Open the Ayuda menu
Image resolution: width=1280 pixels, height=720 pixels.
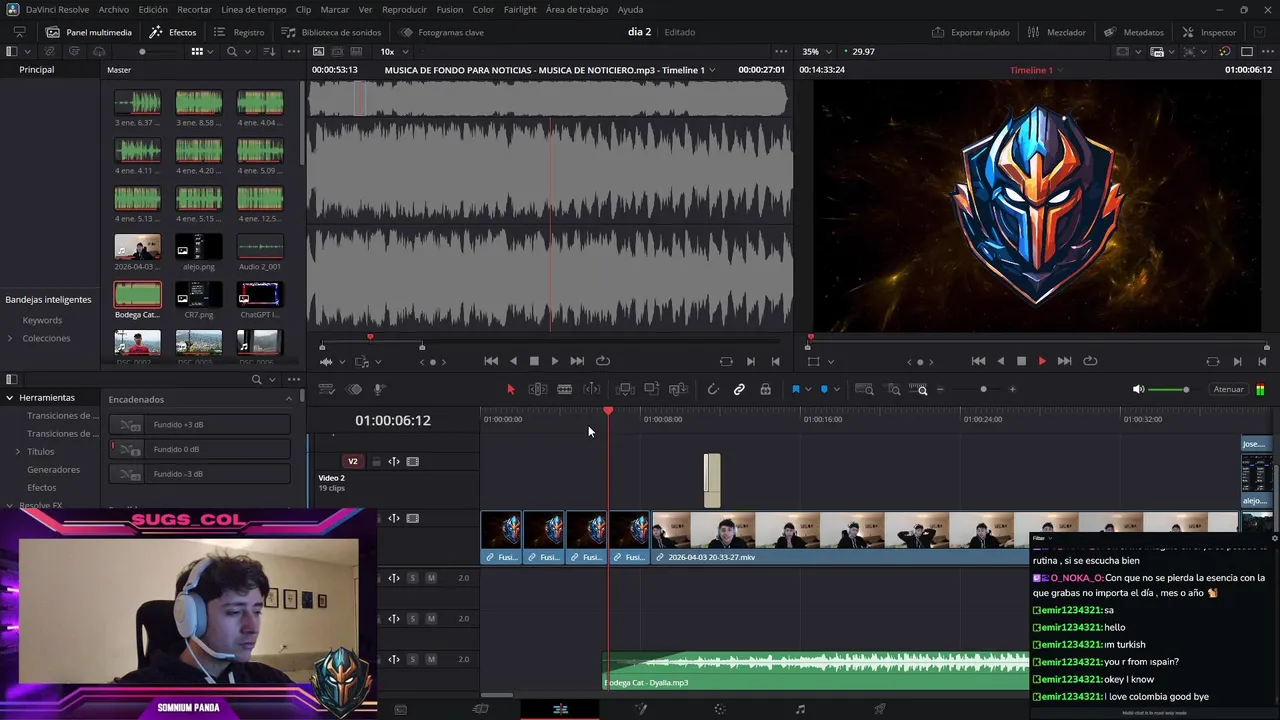point(631,9)
